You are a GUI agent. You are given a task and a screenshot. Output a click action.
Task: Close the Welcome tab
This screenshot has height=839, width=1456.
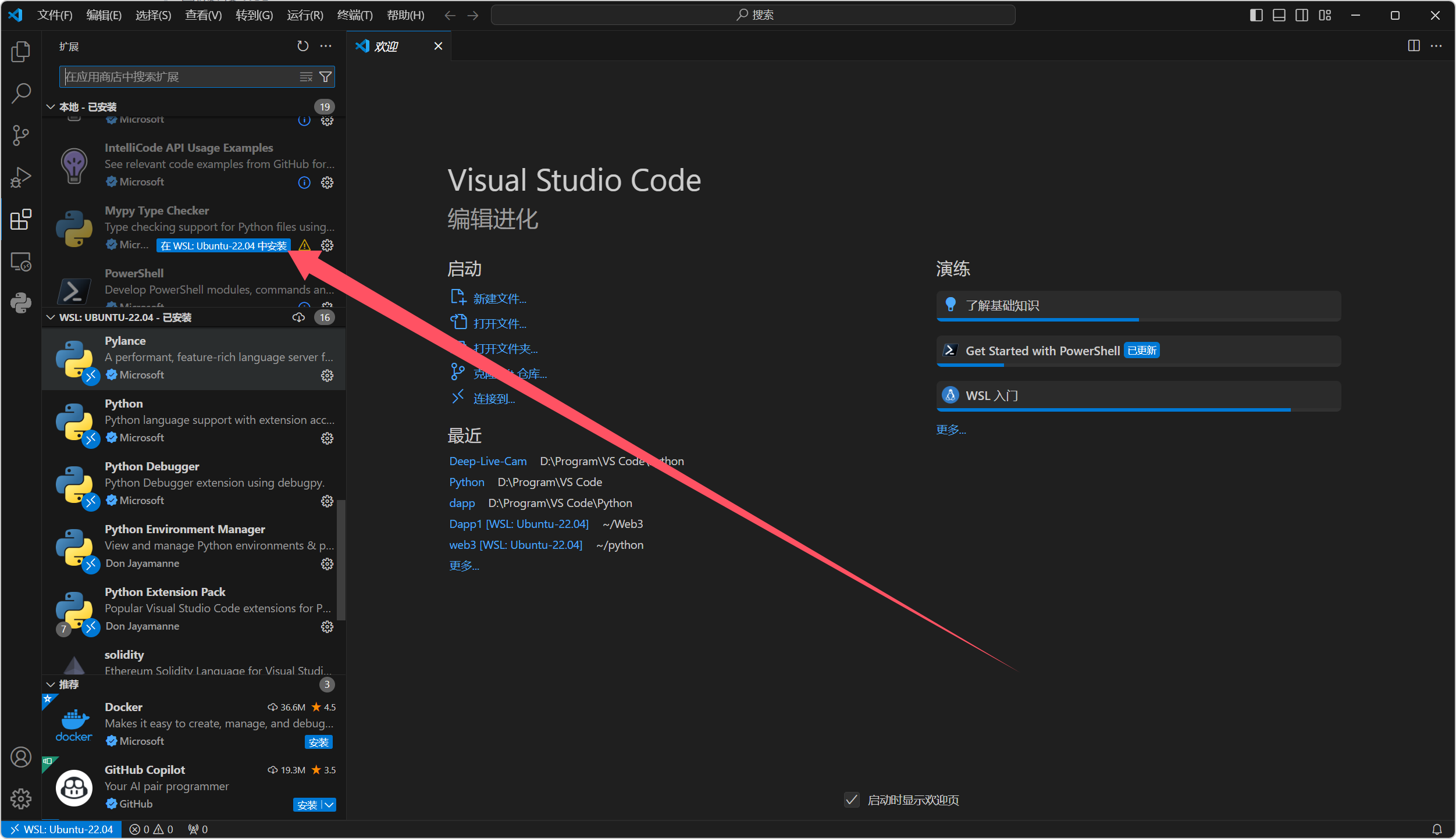coord(438,46)
